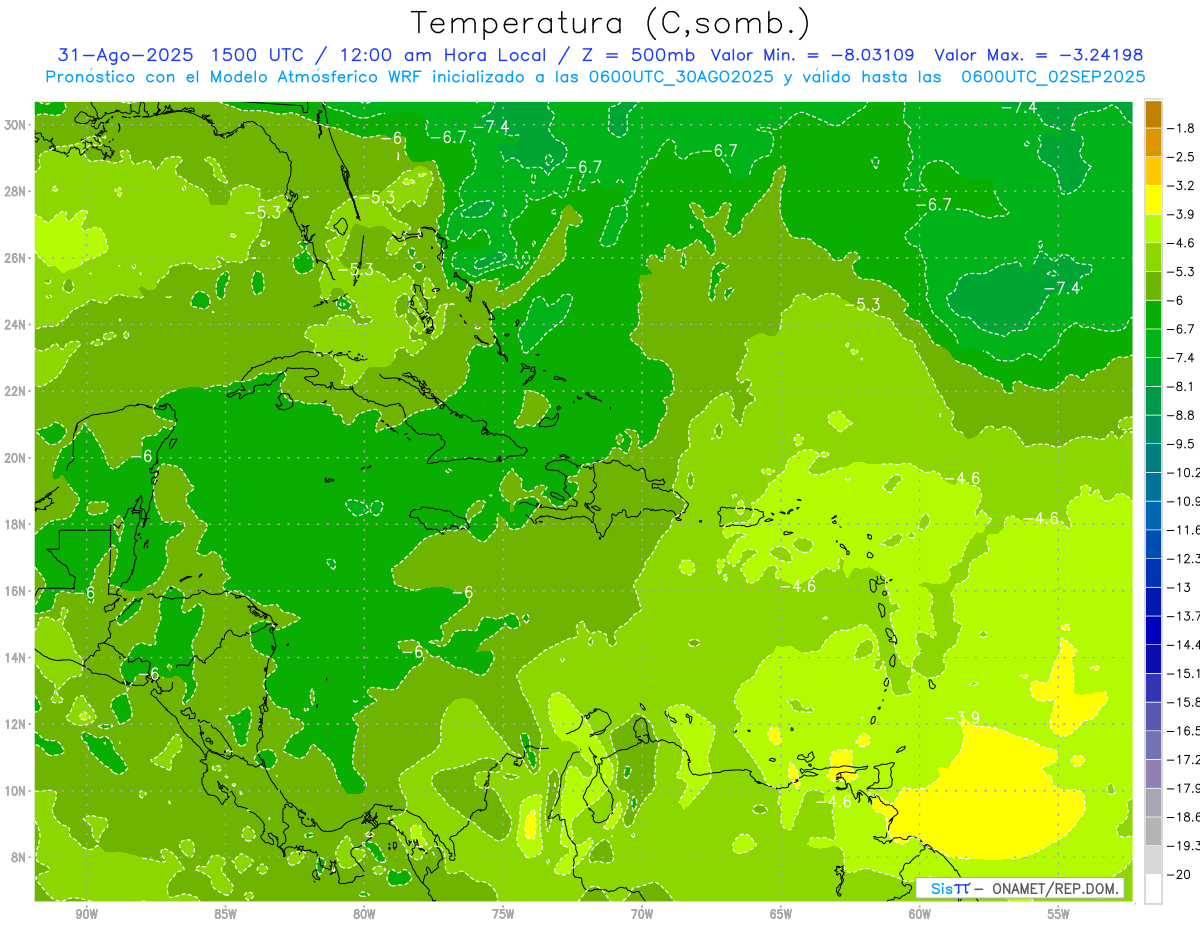Click the colorbar tick label '-16.5'
This screenshot has height=927, width=1200.
point(1183,731)
